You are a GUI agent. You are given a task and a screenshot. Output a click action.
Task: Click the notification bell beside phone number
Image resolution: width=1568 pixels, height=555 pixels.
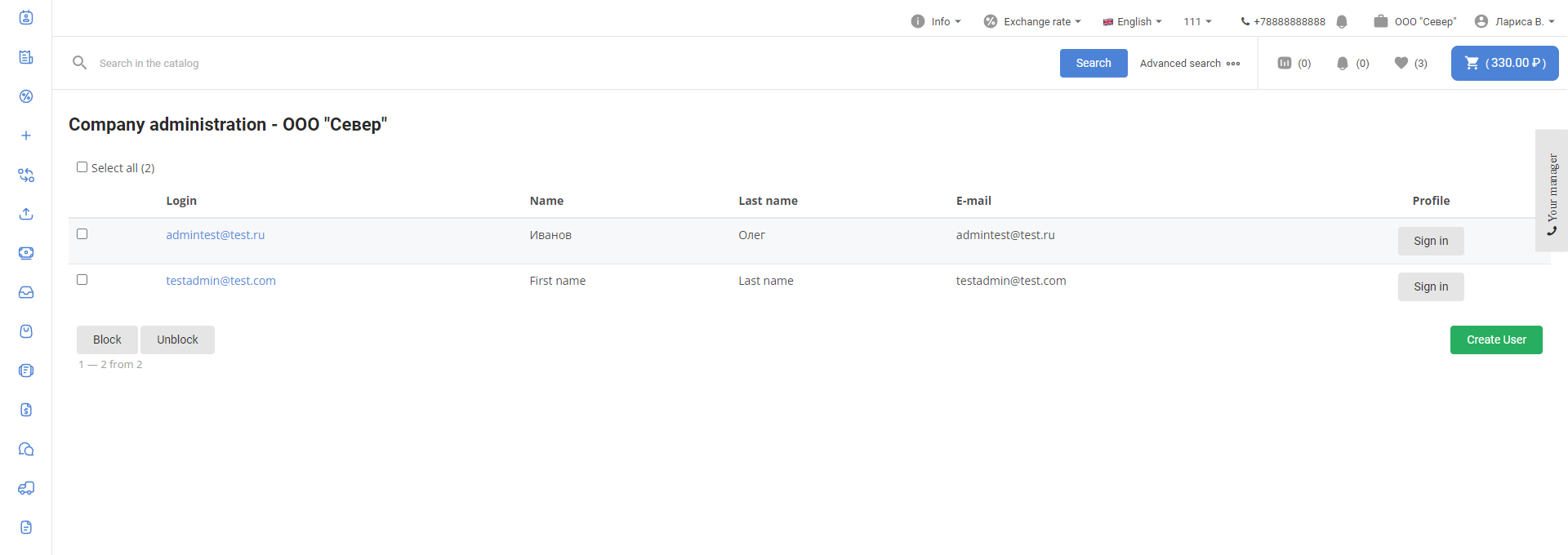pyautogui.click(x=1342, y=22)
